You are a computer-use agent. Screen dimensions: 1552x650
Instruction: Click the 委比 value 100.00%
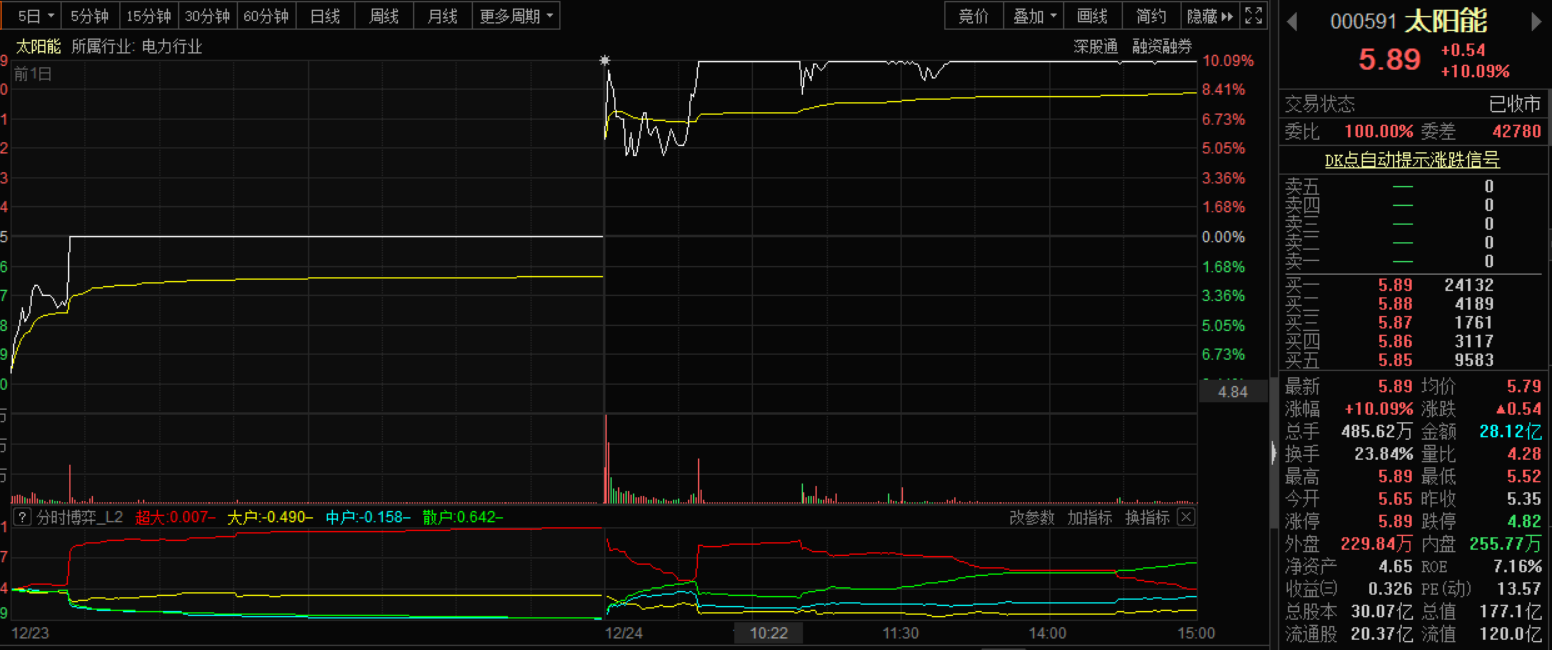tap(1378, 131)
